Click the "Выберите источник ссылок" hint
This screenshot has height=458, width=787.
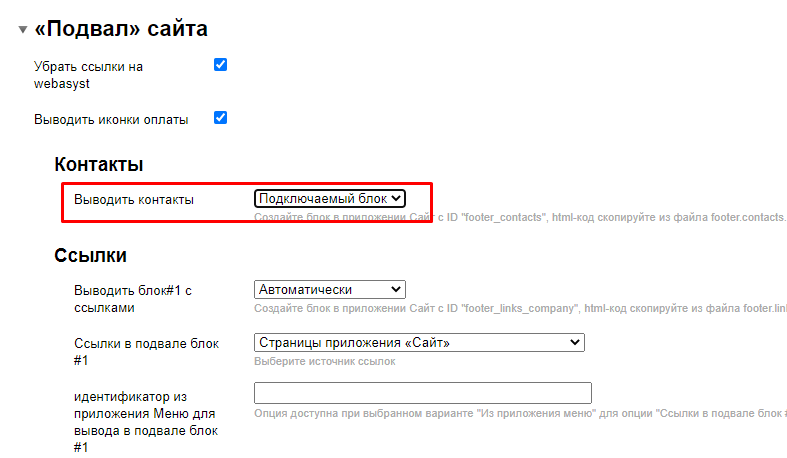325,361
